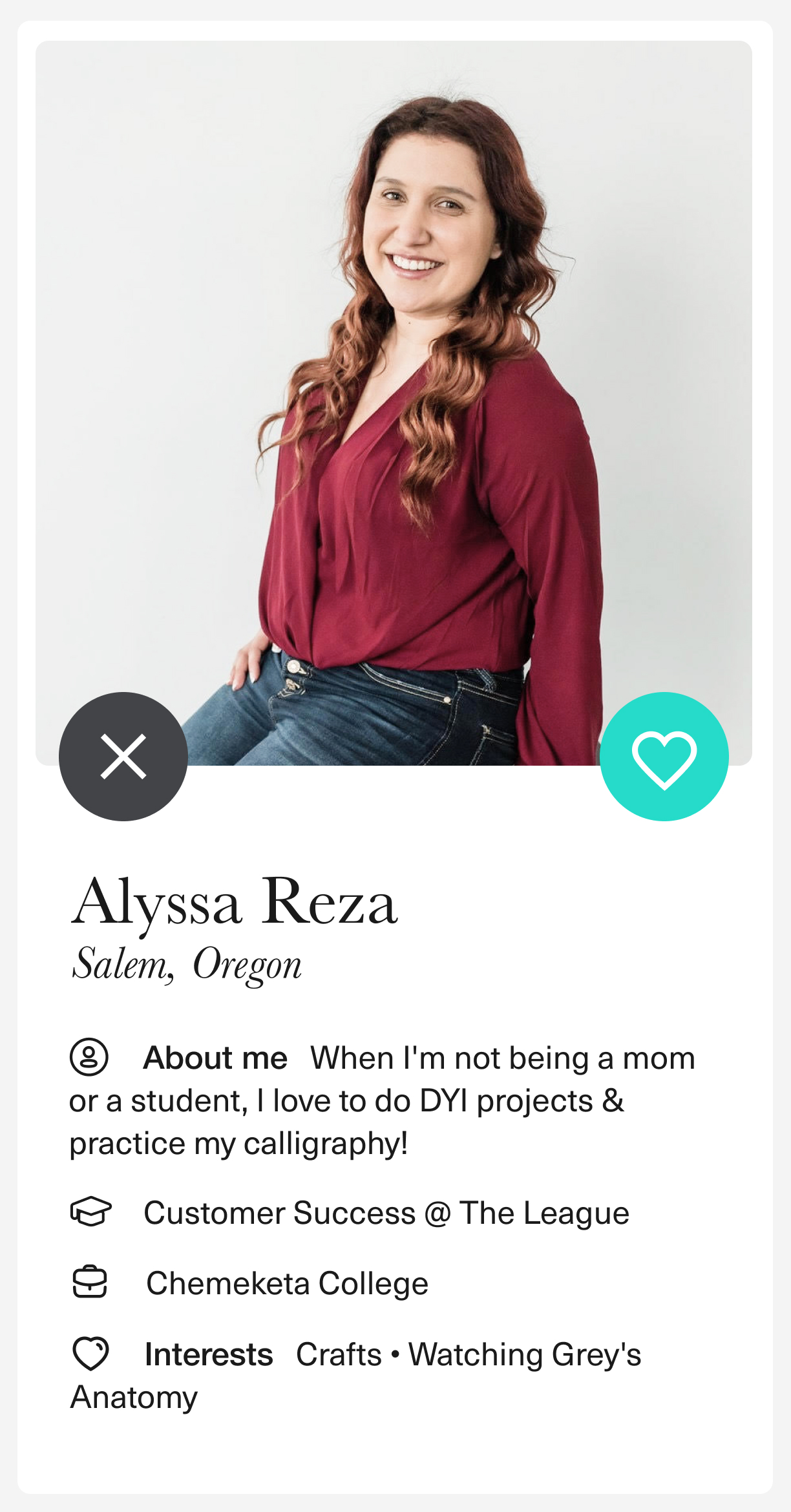The height and width of the screenshot is (1512, 791).
Task: Click the bio text "When I'm not being a mom"
Action: click(x=503, y=1058)
